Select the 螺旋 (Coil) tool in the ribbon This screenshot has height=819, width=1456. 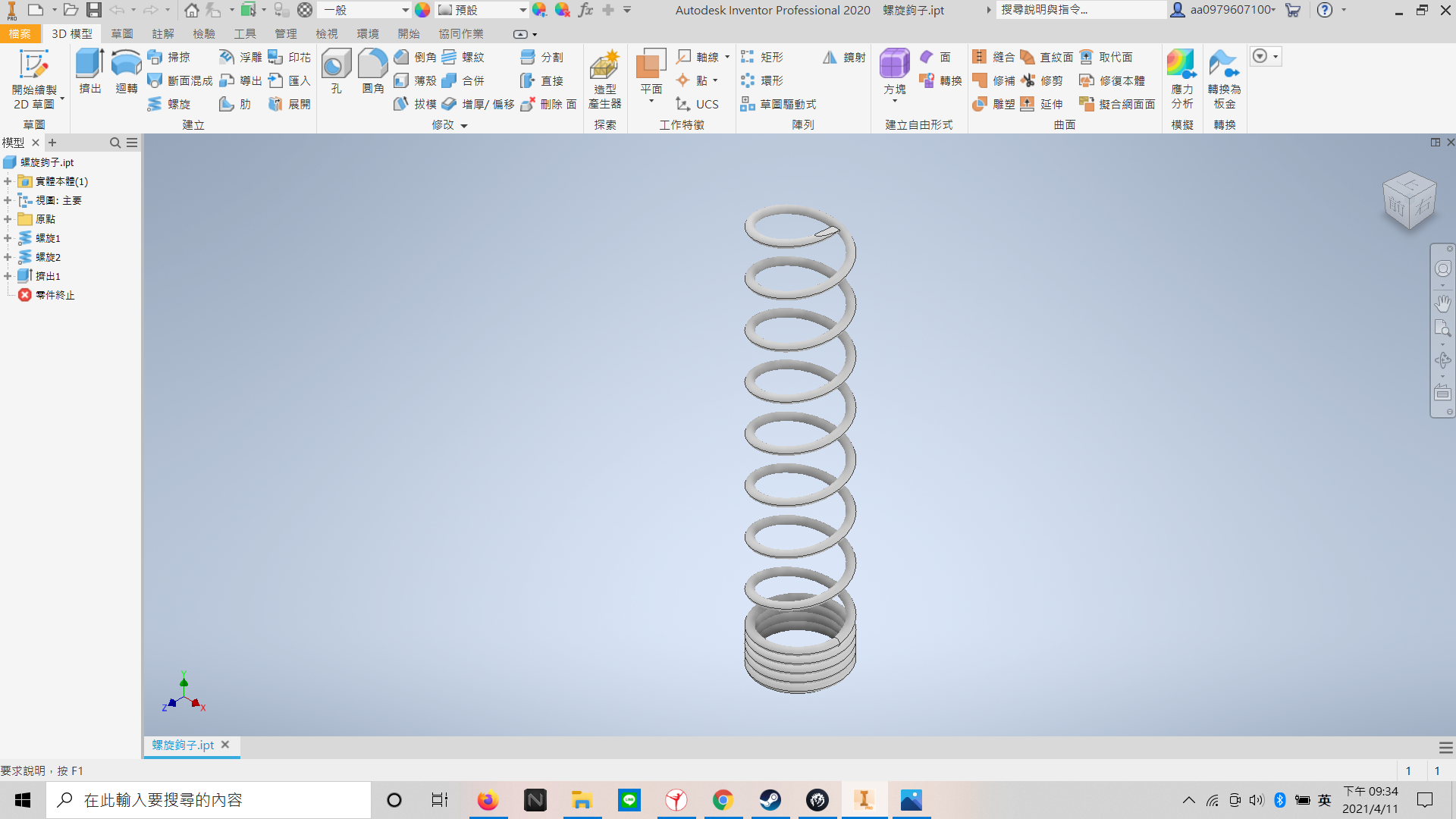point(169,104)
